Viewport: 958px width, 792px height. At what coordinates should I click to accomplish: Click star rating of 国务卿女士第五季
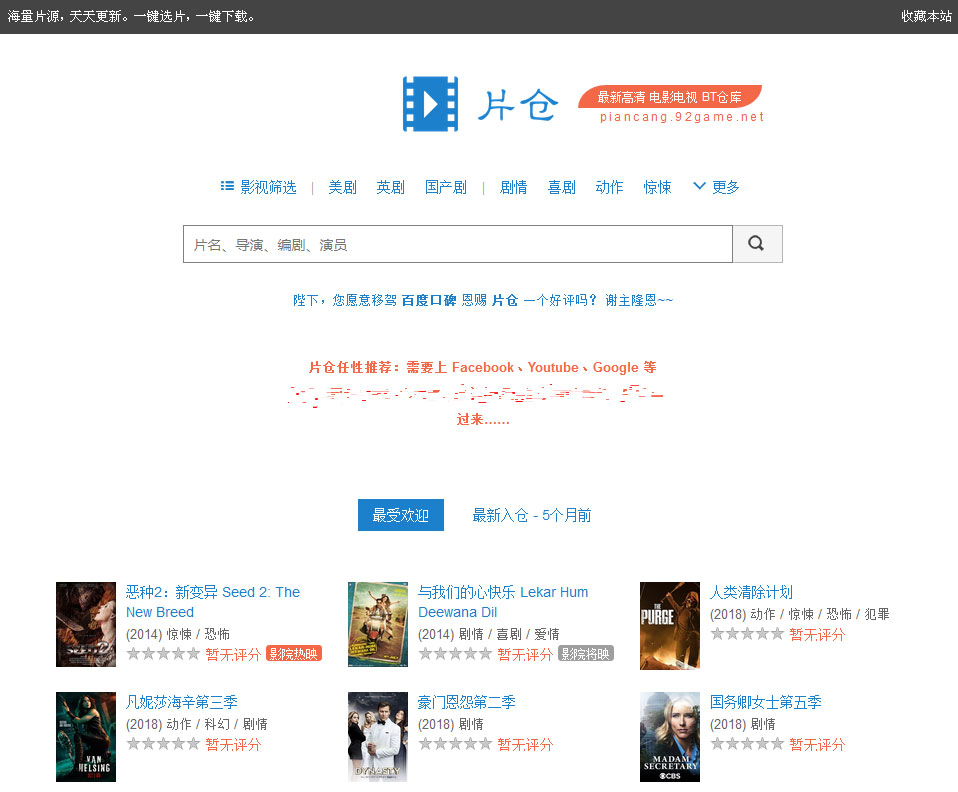coord(747,744)
